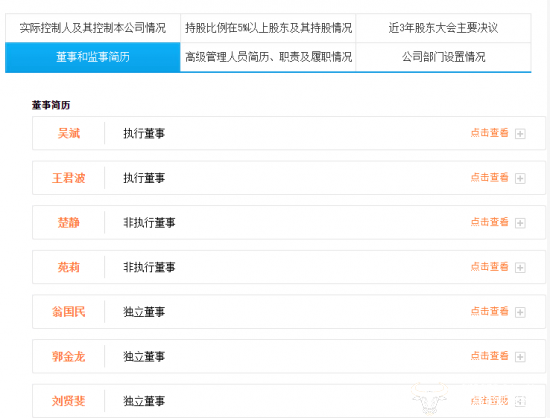
Task: Click 点击查看 link for 吴斌
Action: point(489,133)
